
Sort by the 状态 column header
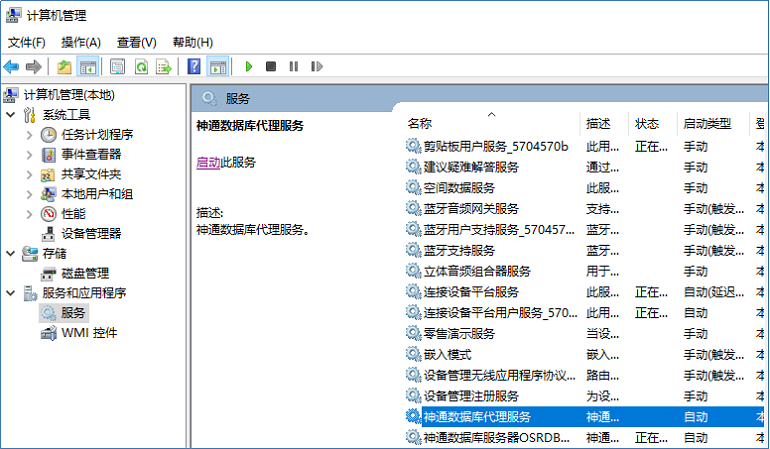(x=646, y=124)
